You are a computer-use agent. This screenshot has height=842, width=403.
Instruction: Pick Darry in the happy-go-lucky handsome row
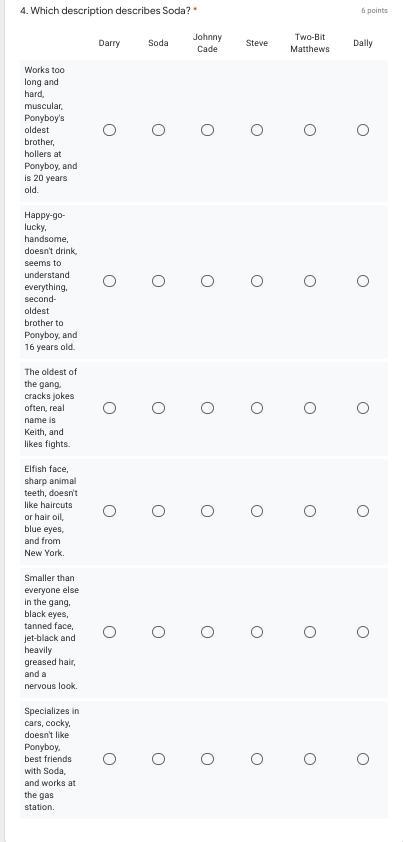tap(109, 281)
